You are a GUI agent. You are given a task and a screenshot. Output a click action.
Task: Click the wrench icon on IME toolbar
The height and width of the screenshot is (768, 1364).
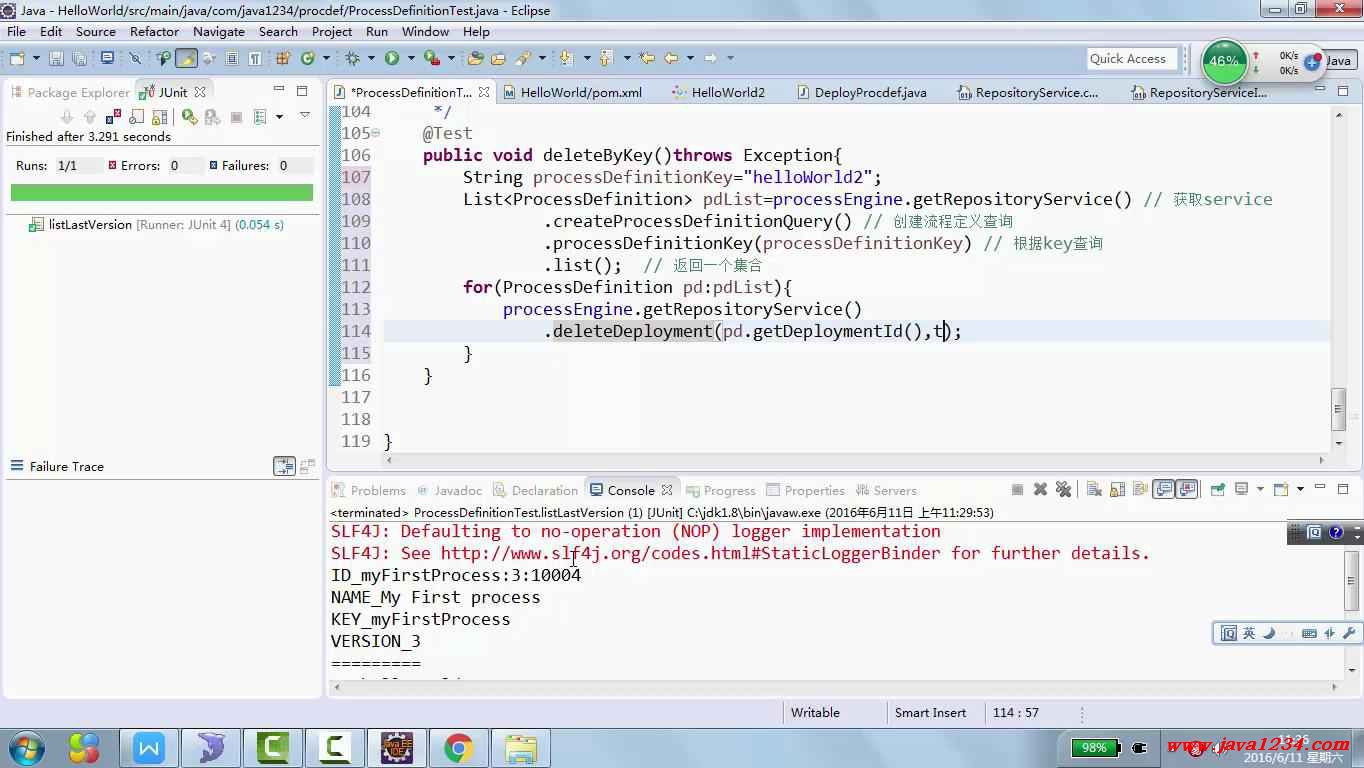point(1349,633)
